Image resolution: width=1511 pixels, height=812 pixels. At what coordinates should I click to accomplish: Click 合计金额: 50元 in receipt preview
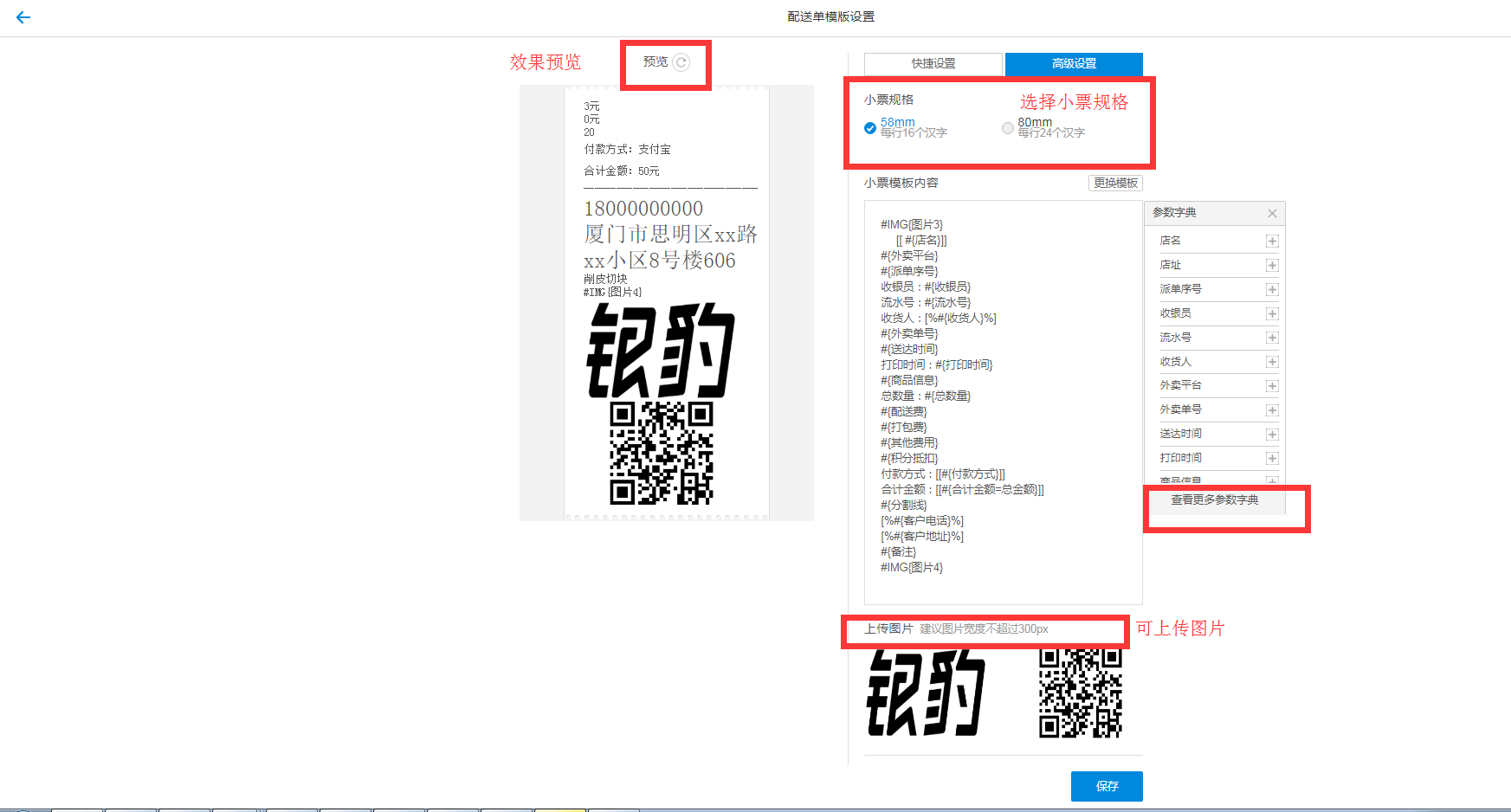click(x=622, y=171)
